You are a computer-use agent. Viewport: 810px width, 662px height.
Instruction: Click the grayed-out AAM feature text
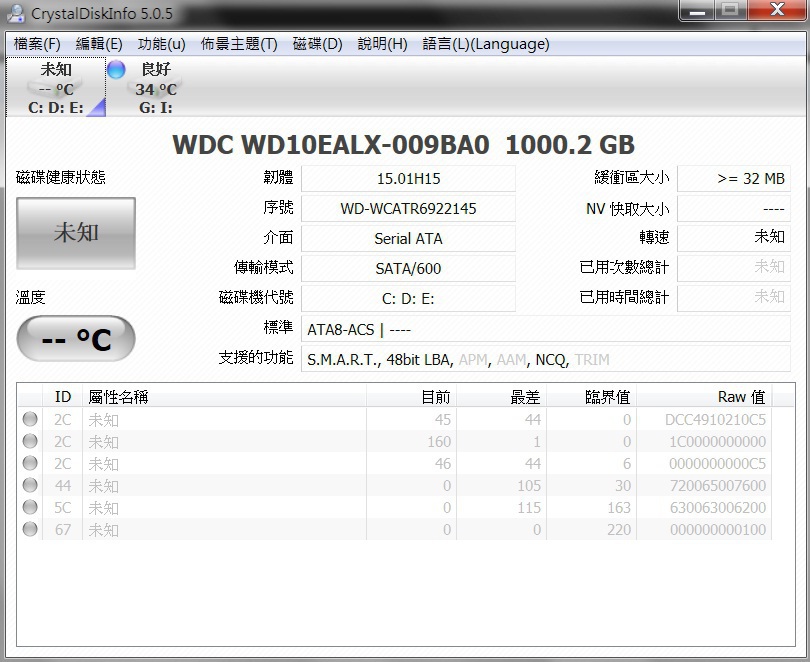click(x=511, y=359)
